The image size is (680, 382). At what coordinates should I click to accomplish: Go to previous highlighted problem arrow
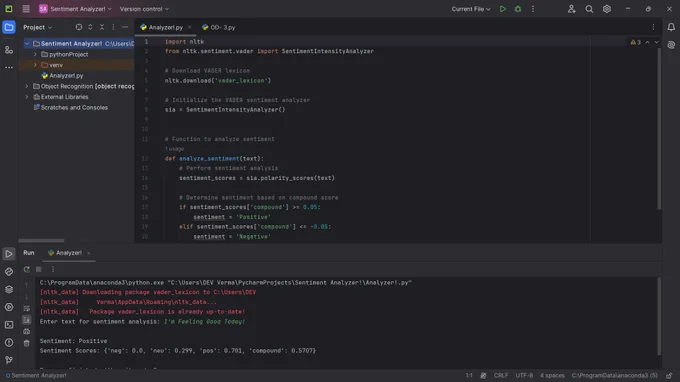pyautogui.click(x=647, y=42)
